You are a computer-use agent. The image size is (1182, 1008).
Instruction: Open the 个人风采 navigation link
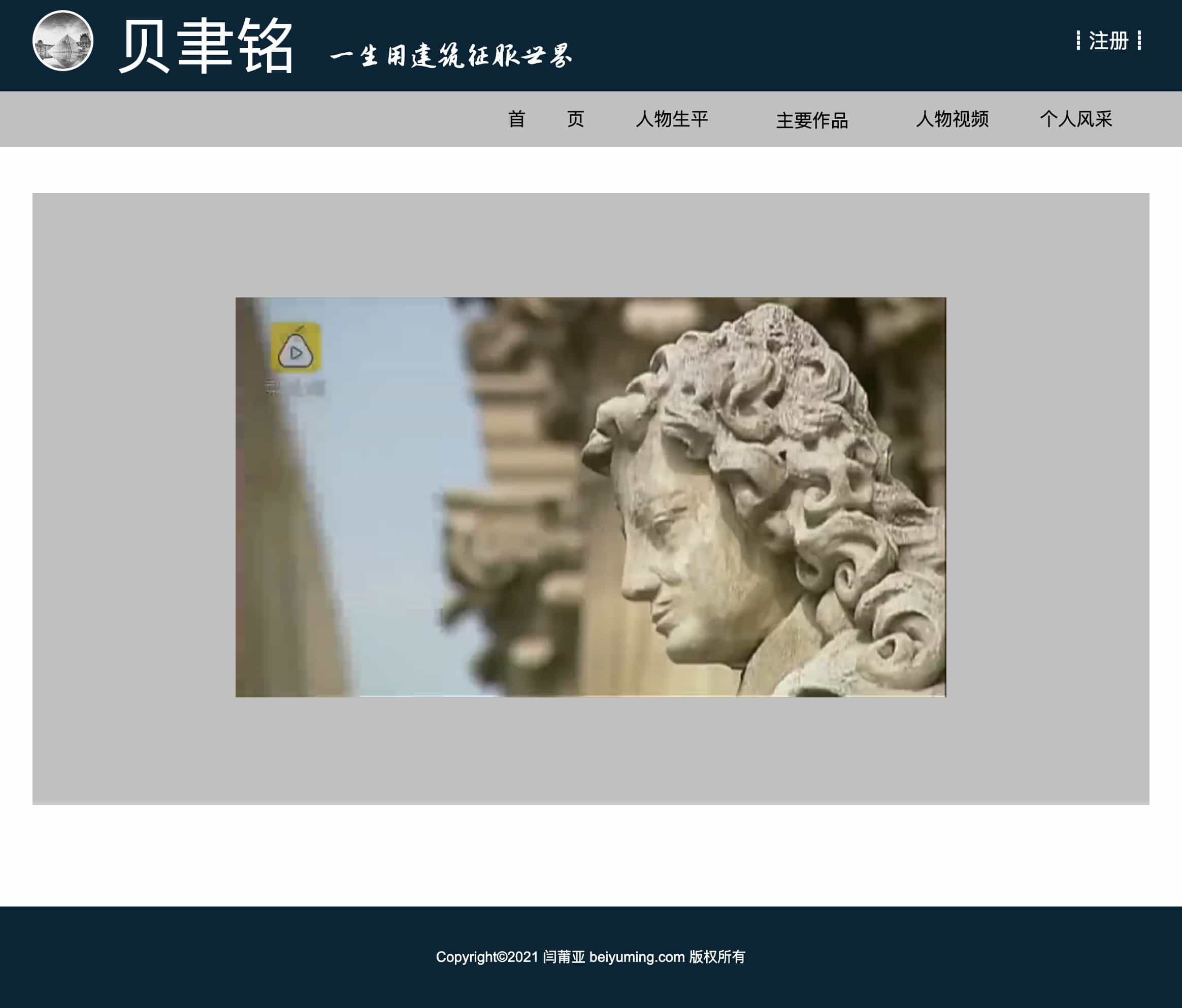click(1075, 119)
